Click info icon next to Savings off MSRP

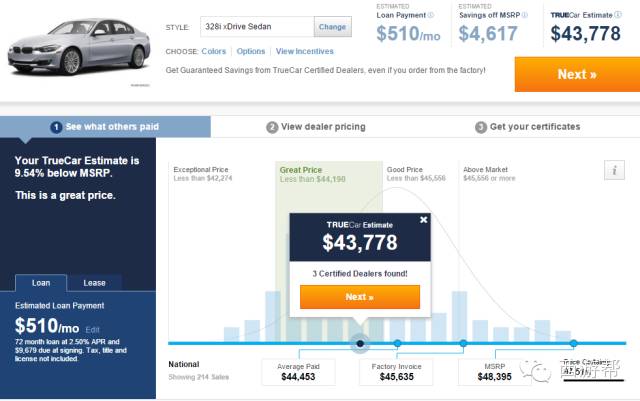coord(524,15)
